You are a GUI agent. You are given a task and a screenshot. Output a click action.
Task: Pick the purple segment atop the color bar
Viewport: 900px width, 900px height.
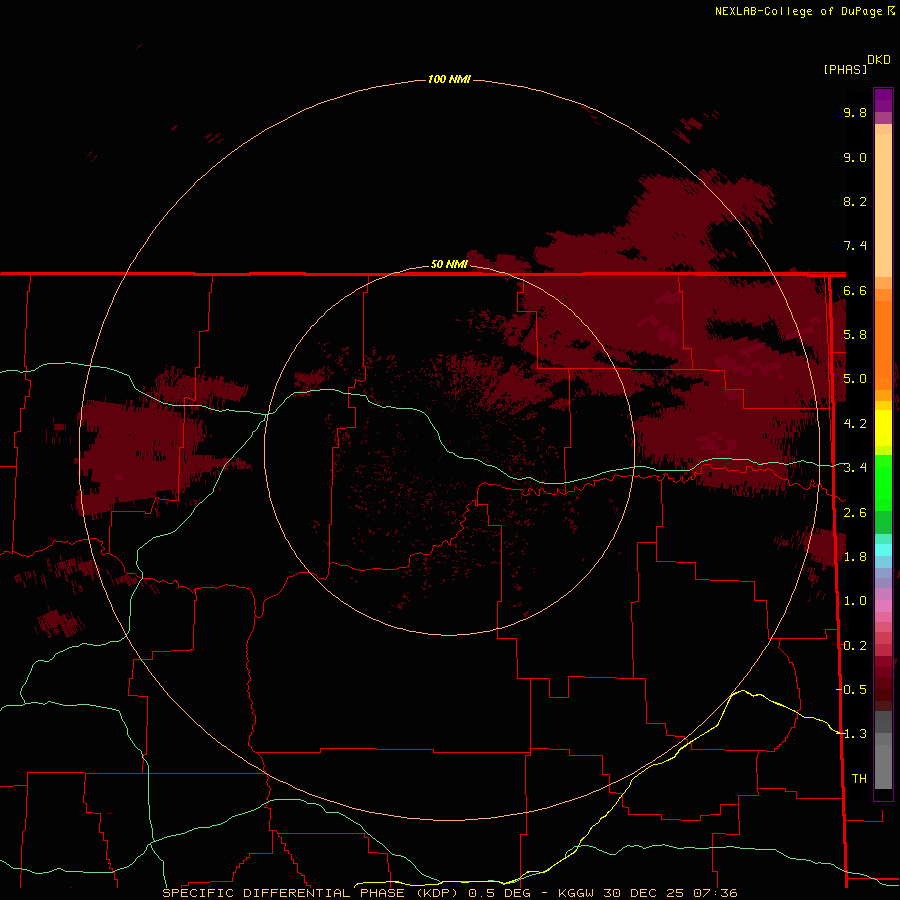point(883,100)
